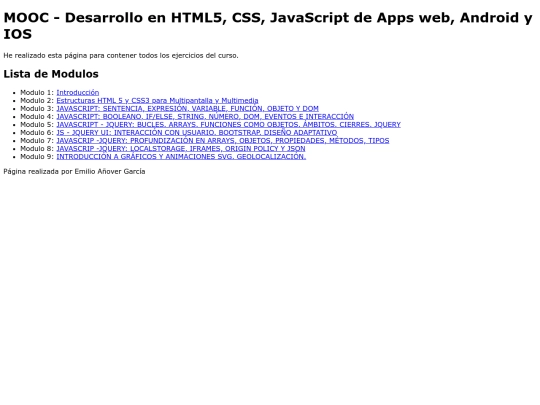Image resolution: width=540 pixels, height=405 pixels.
Task: Click the 'Página realizada por Emilio' footer text
Action: (74, 172)
